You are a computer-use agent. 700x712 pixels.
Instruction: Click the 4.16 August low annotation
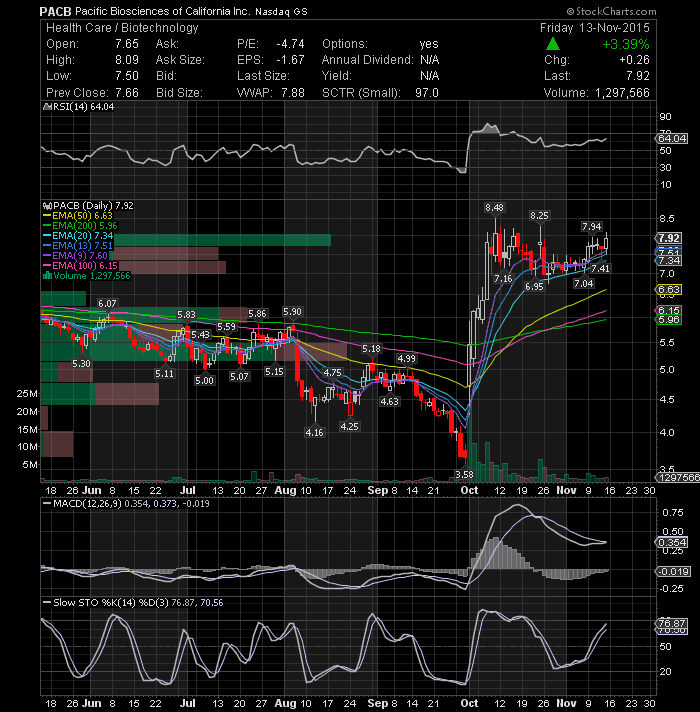(x=315, y=432)
